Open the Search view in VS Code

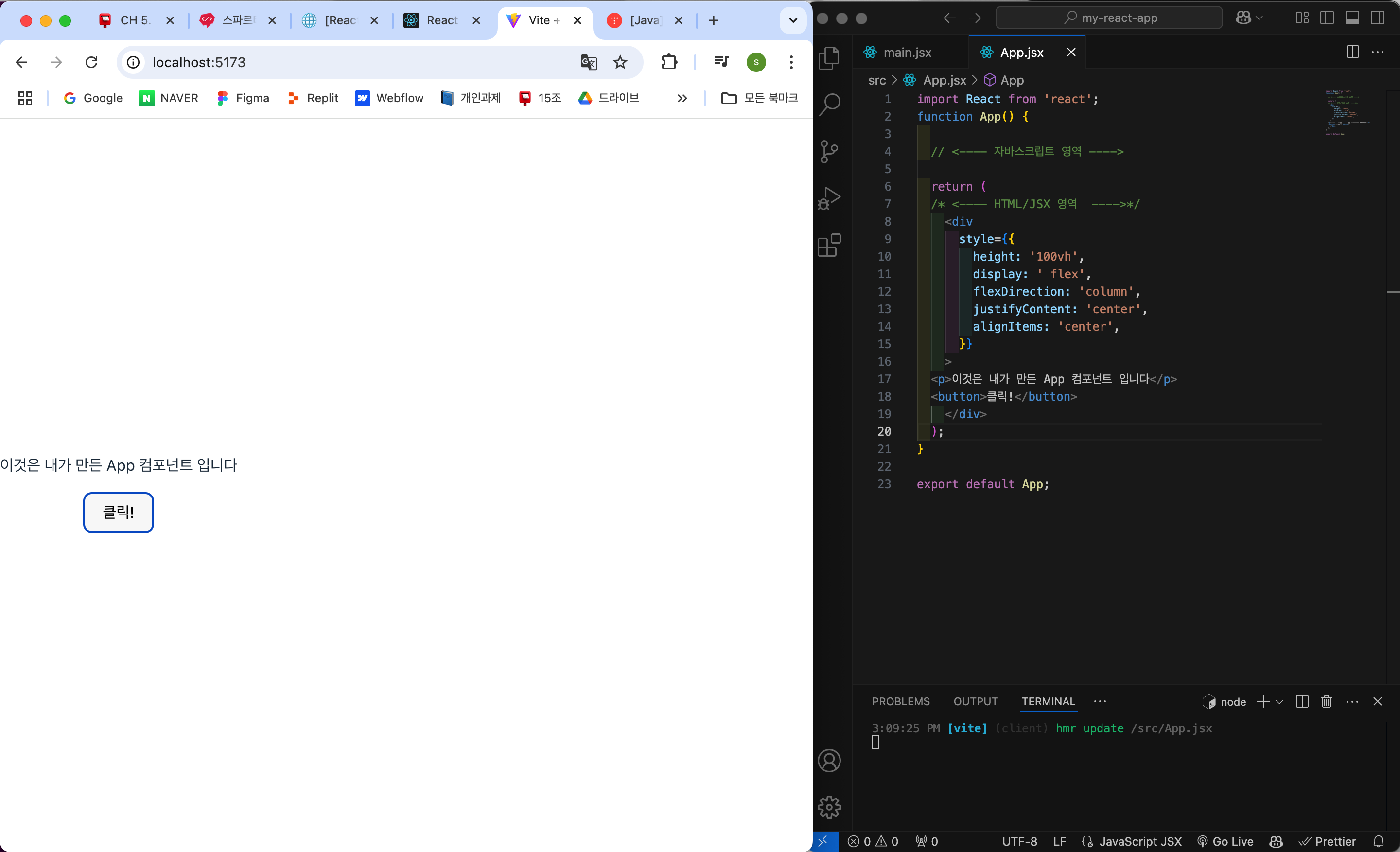829,105
